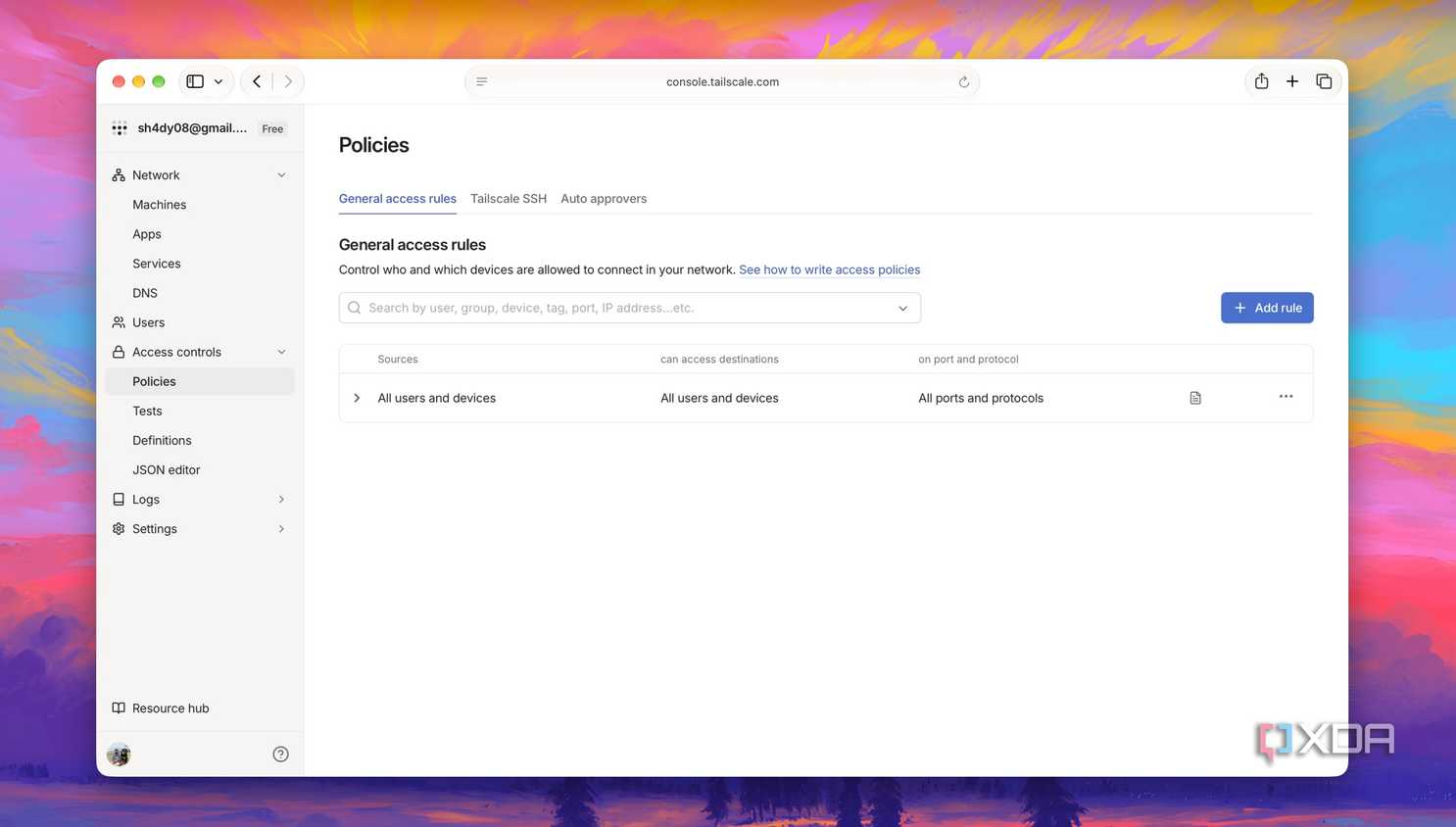Collapse the Network section chevron

point(281,175)
